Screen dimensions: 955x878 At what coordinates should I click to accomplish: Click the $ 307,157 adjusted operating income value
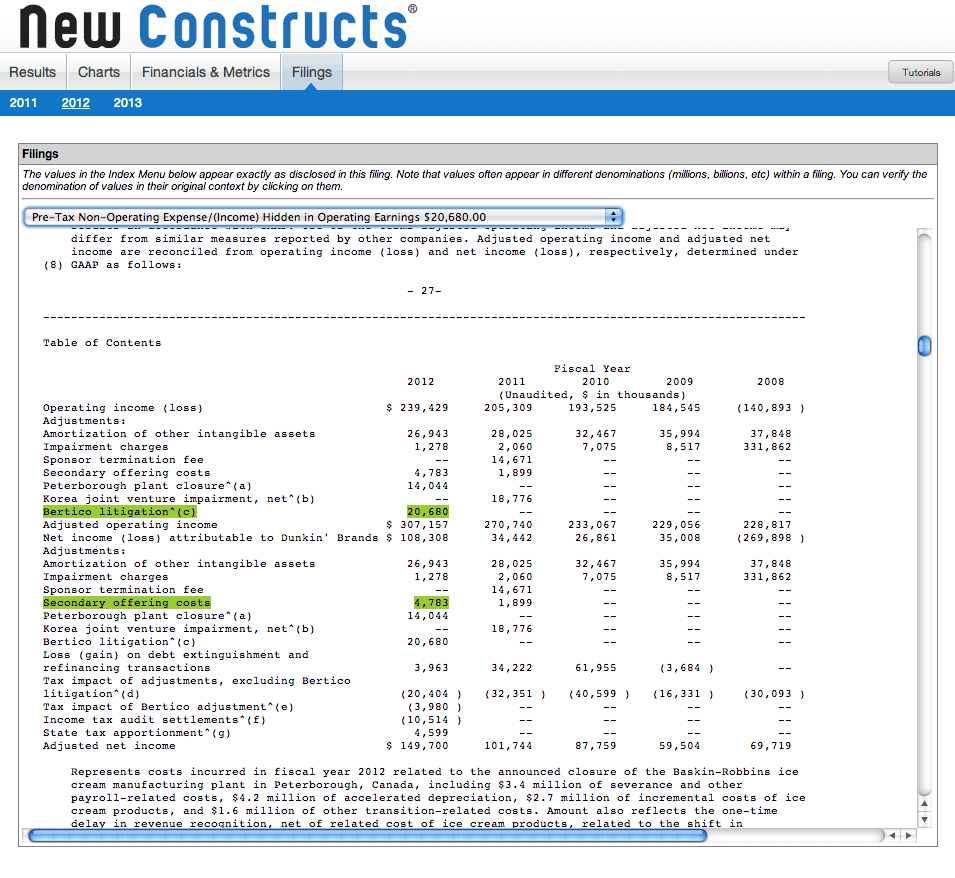tap(417, 525)
